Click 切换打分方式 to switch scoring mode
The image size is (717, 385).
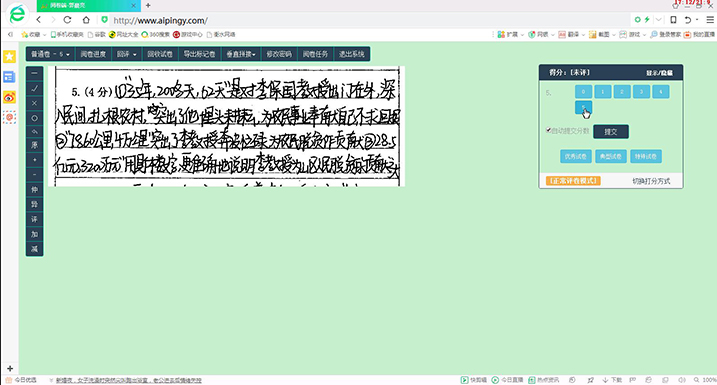(x=651, y=181)
